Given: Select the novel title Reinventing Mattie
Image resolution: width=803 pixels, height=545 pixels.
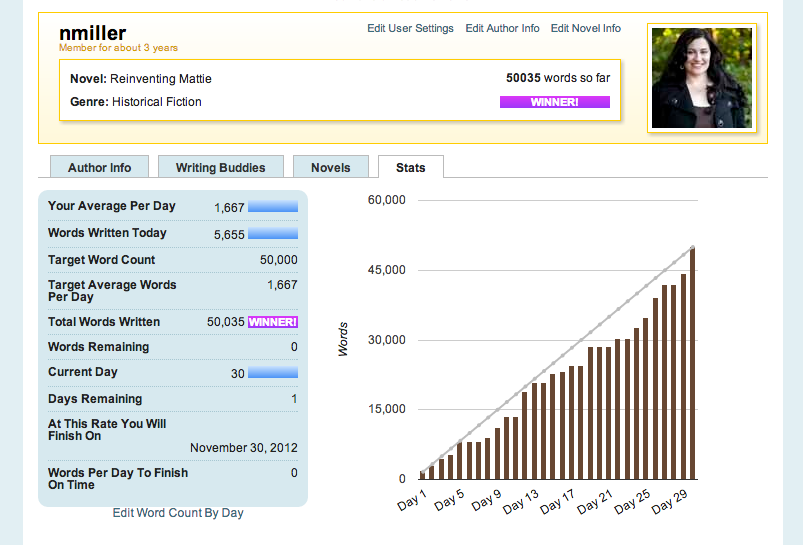Looking at the screenshot, I should coord(161,79).
